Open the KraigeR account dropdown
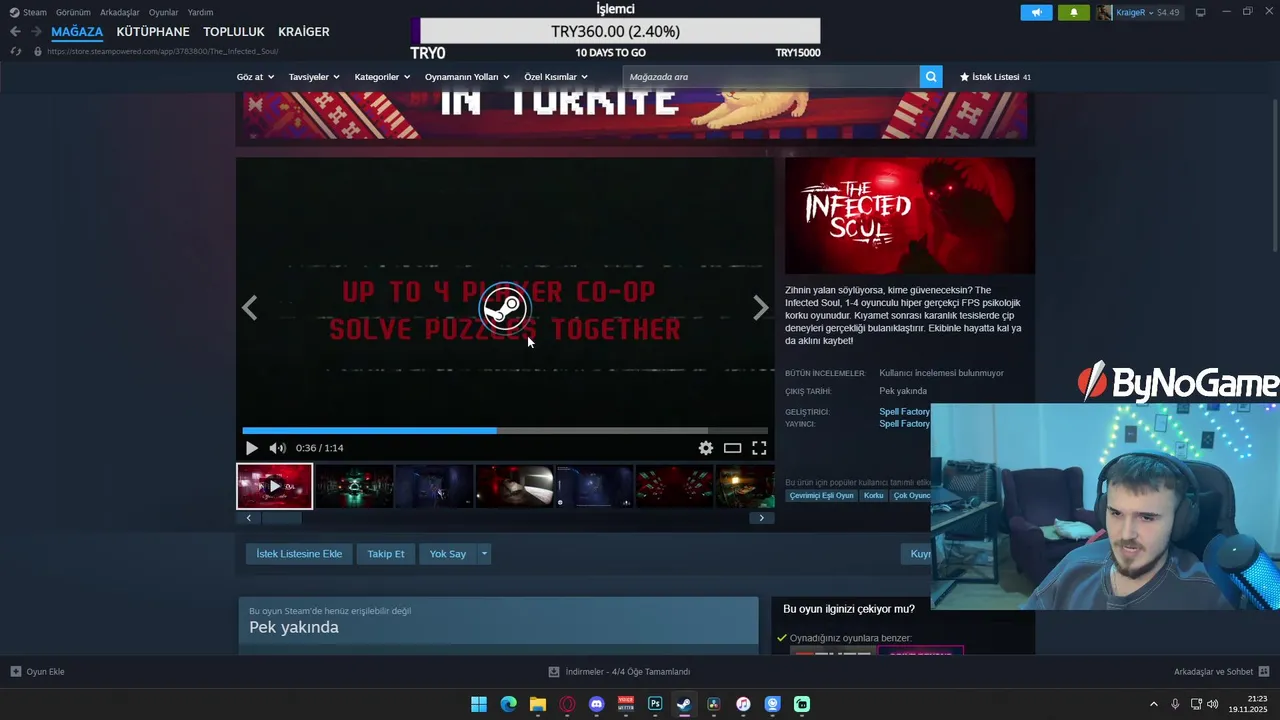This screenshot has width=1280, height=720. (1139, 12)
